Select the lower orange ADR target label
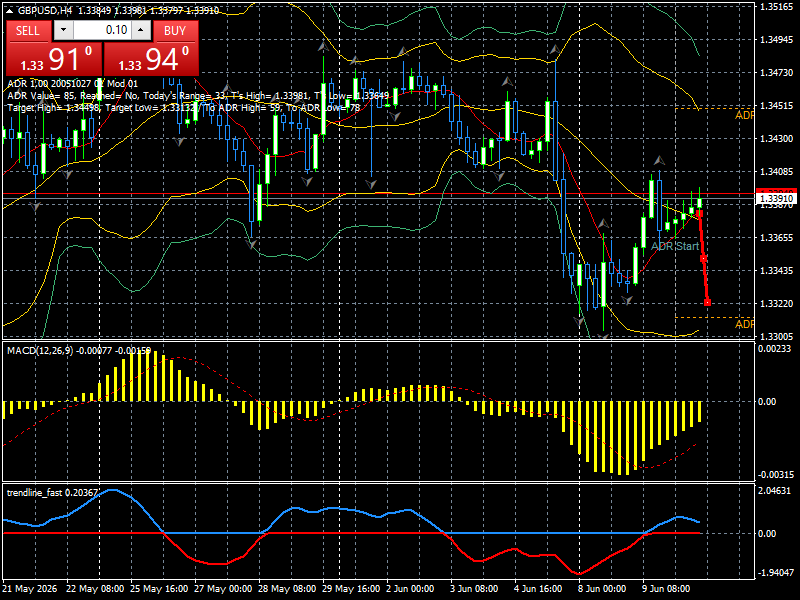800x600 pixels. pos(744,324)
